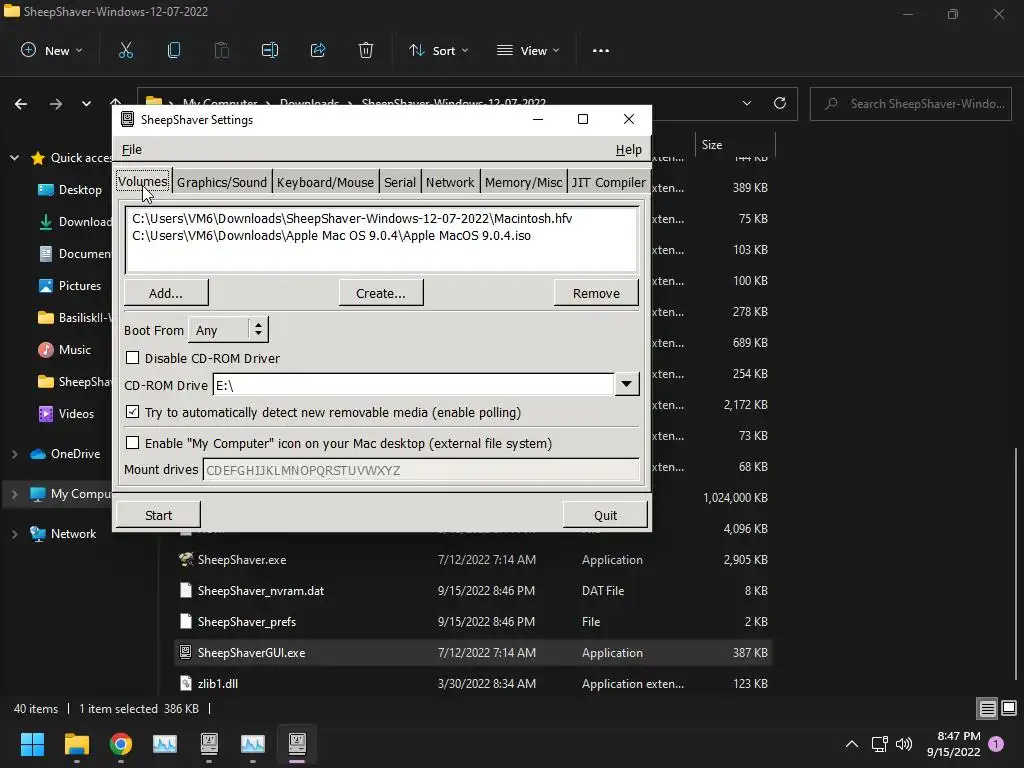The width and height of the screenshot is (1024, 768).
Task: Click the Rename icon in Explorer toolbar
Action: 270,50
